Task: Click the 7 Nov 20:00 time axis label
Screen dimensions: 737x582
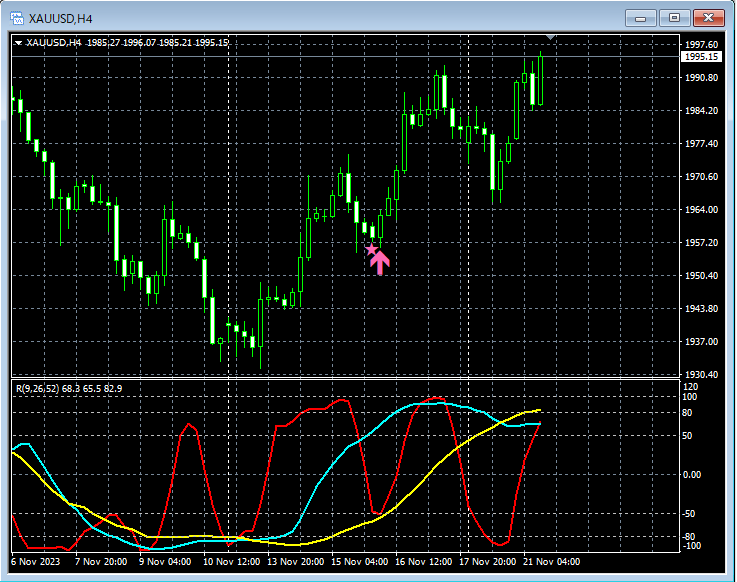Action: click(x=101, y=562)
